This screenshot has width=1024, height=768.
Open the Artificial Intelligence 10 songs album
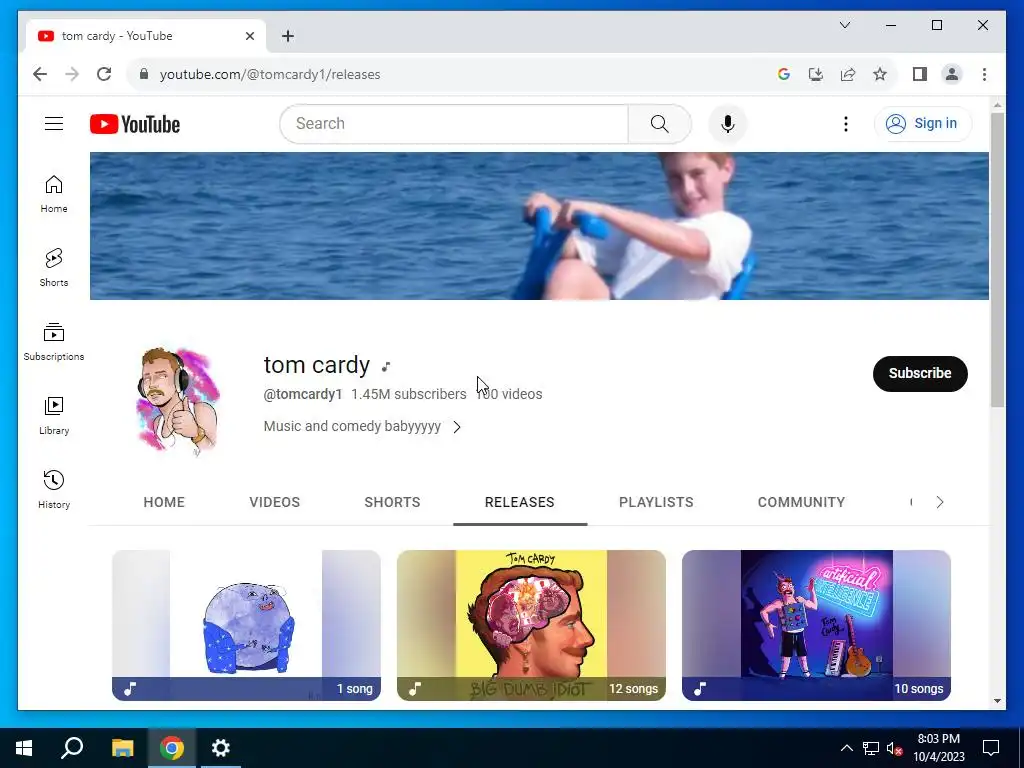[x=816, y=625]
